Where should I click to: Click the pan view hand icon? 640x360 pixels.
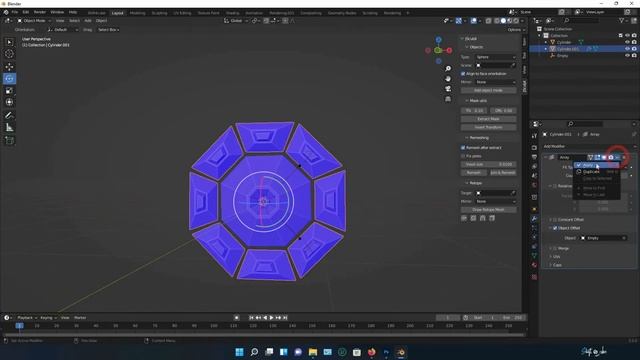(448, 78)
